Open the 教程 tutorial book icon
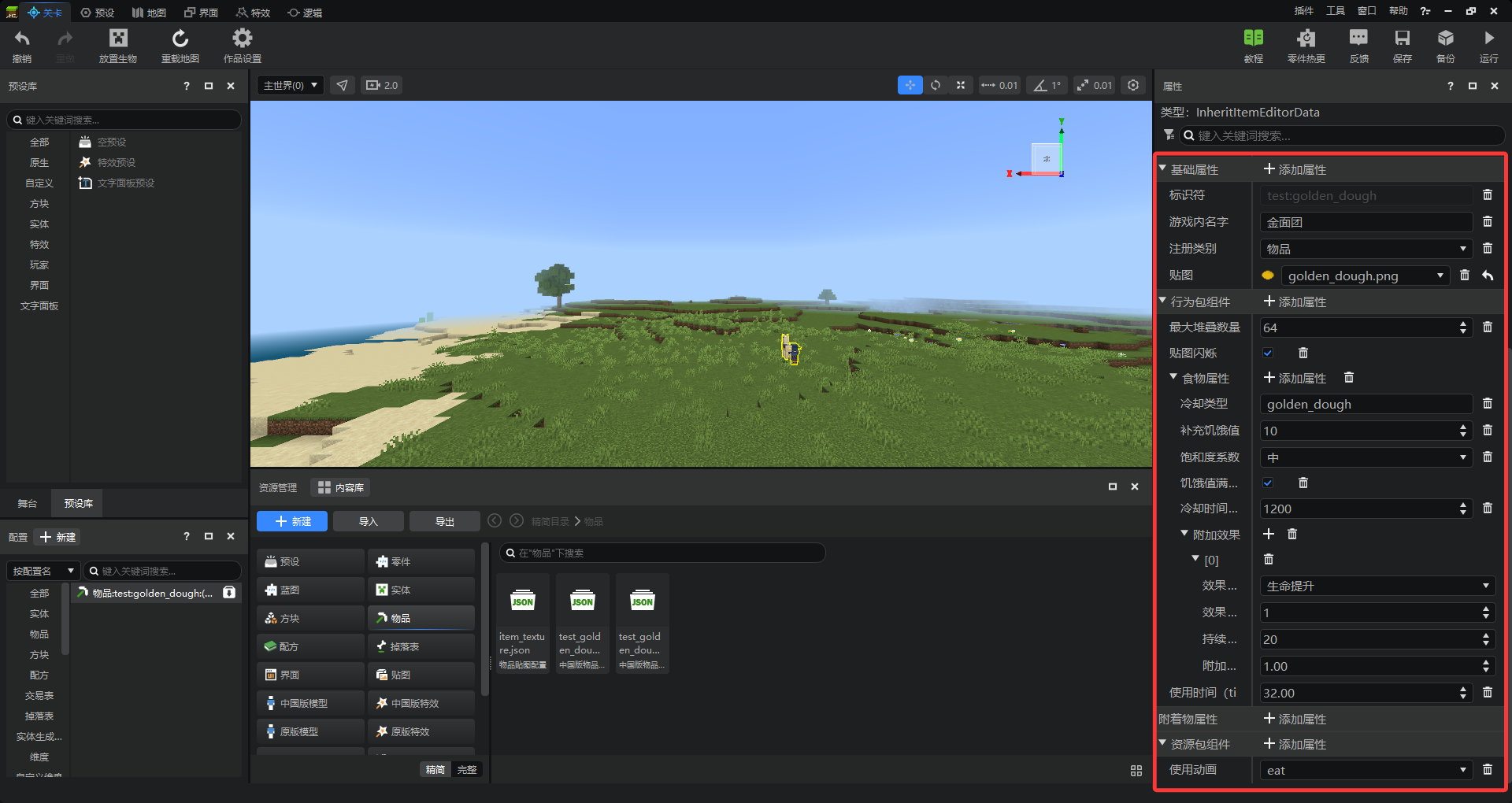This screenshot has height=803, width=1512. [1254, 38]
